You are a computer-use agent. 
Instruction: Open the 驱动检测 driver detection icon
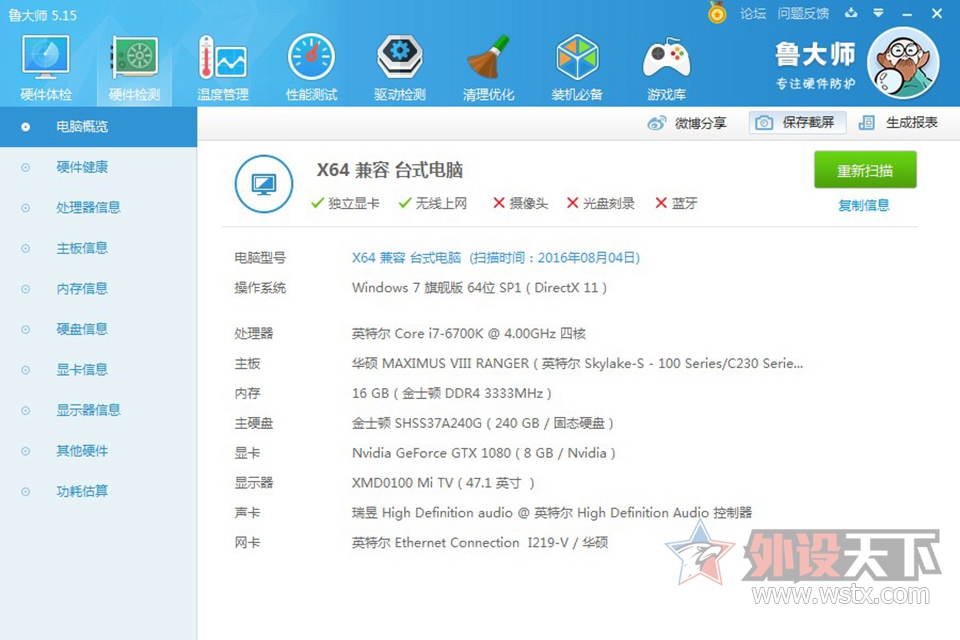400,67
